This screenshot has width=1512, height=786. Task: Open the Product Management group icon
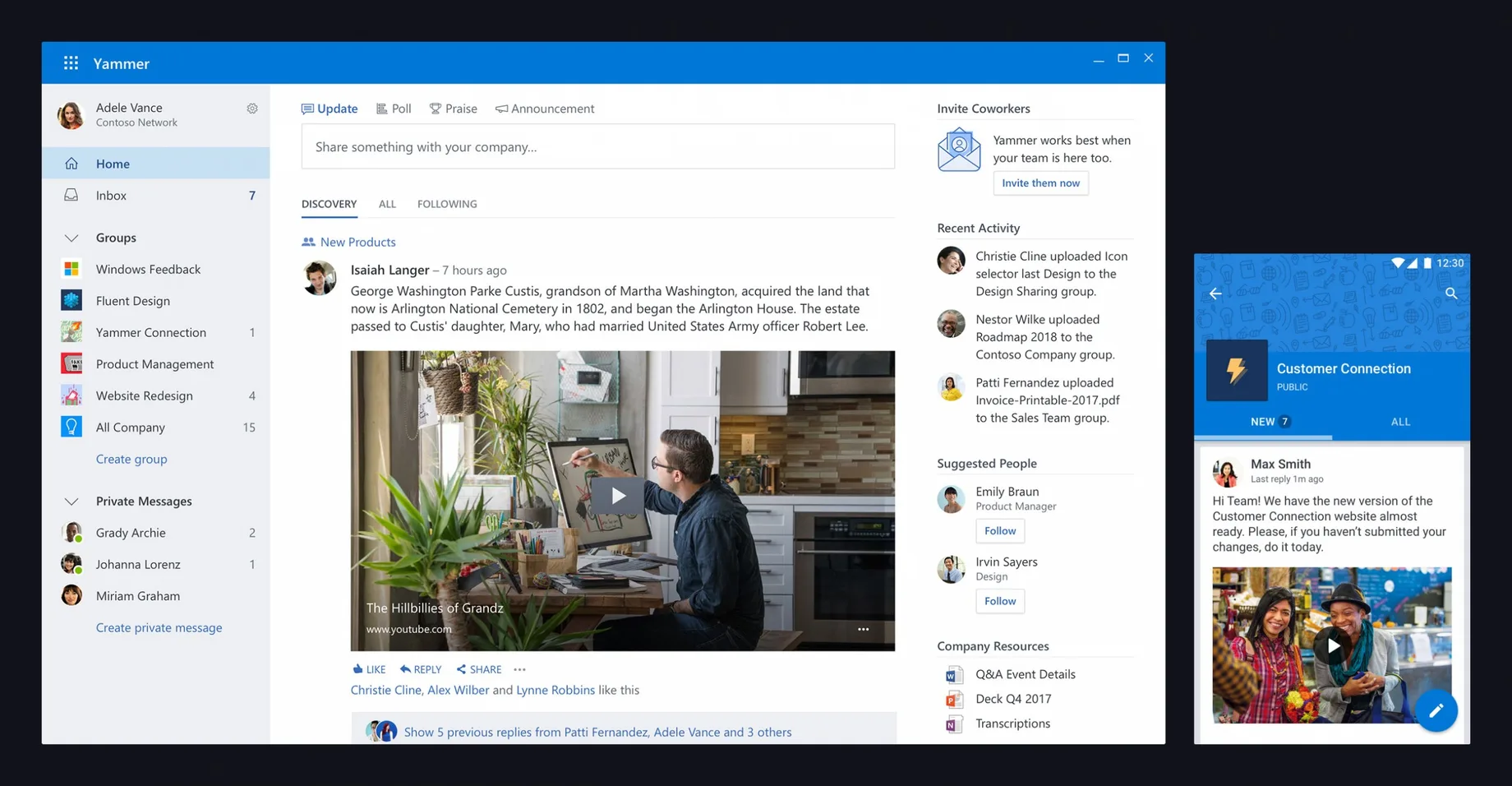[71, 363]
